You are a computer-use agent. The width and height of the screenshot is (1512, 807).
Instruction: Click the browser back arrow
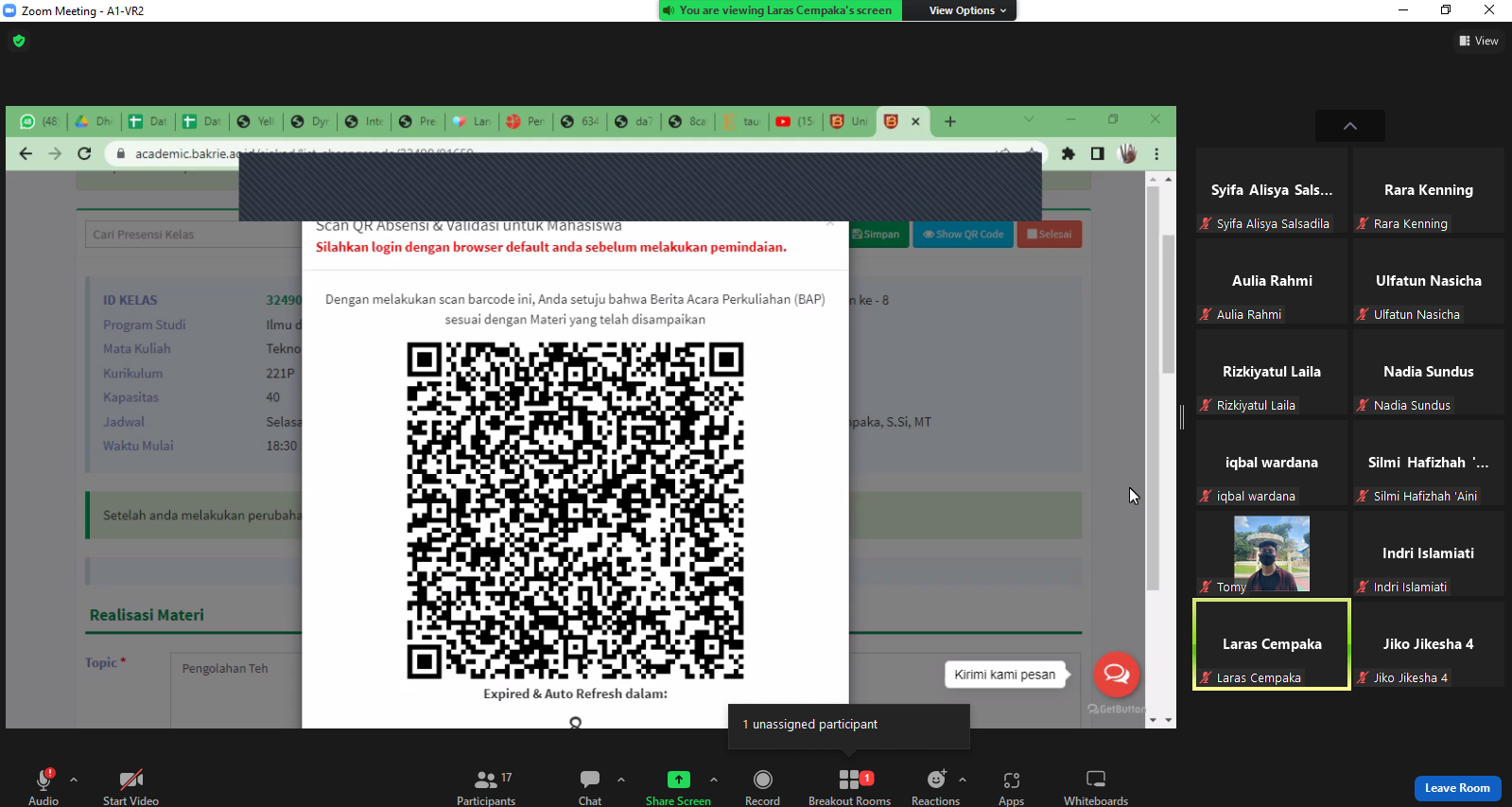(x=26, y=153)
